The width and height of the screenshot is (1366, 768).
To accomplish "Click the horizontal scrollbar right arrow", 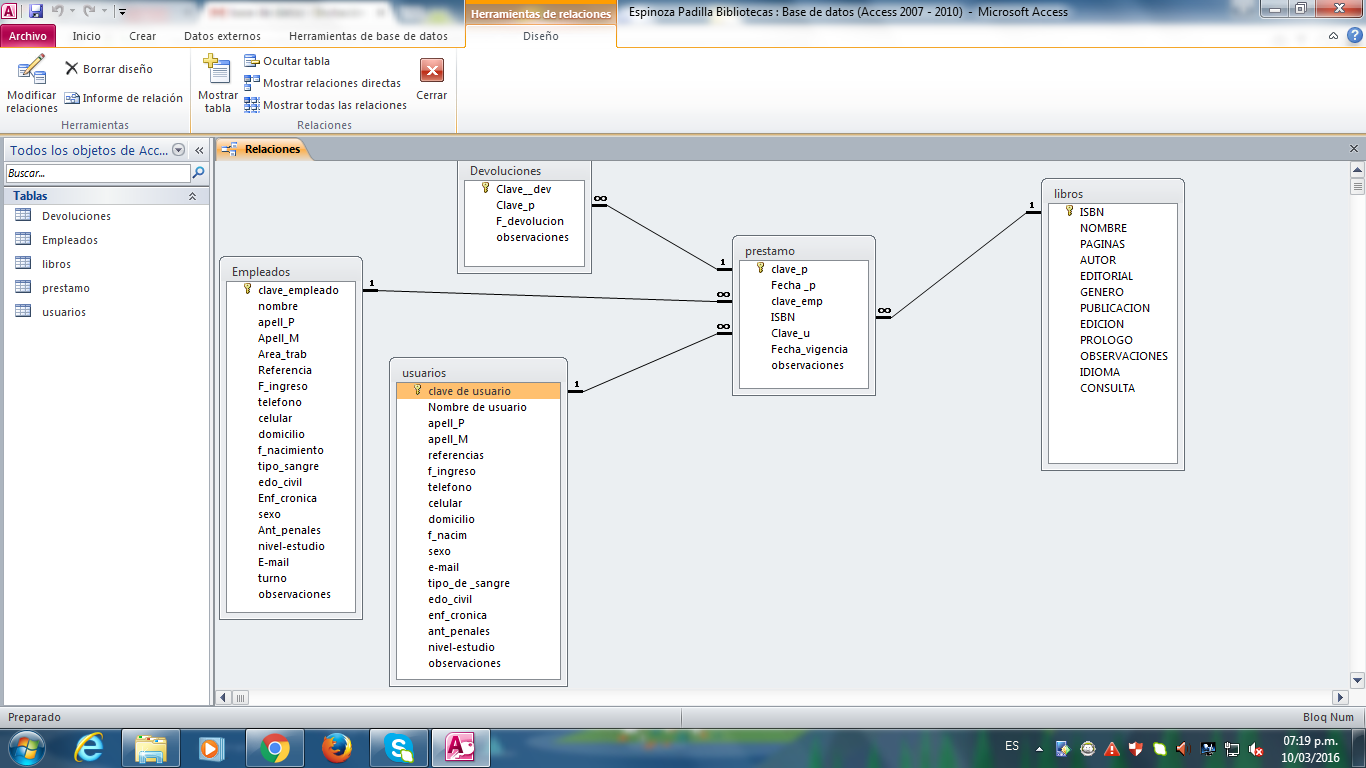I will pos(1341,697).
